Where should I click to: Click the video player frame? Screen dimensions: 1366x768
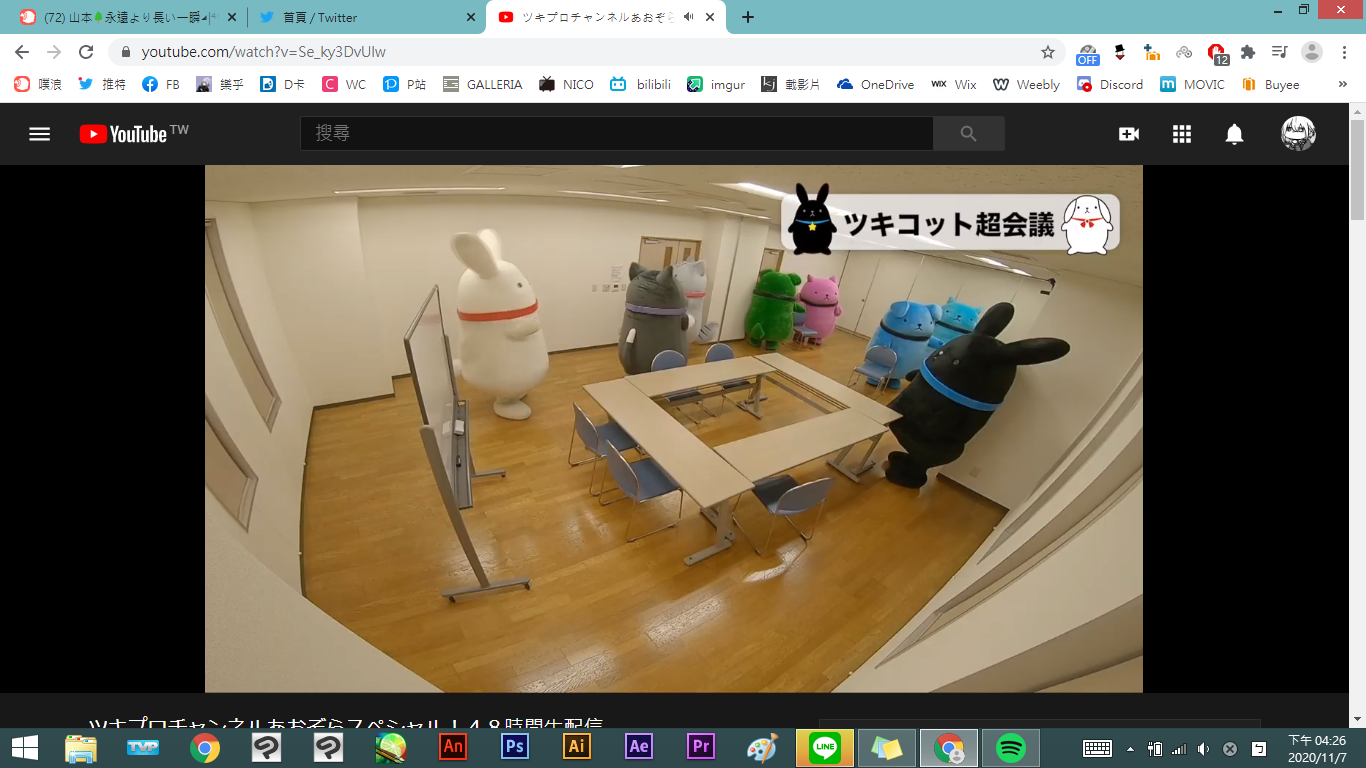click(674, 428)
